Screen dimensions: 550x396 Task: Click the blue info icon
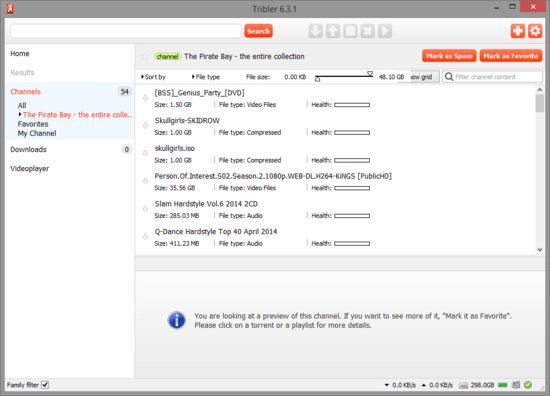coord(176,320)
